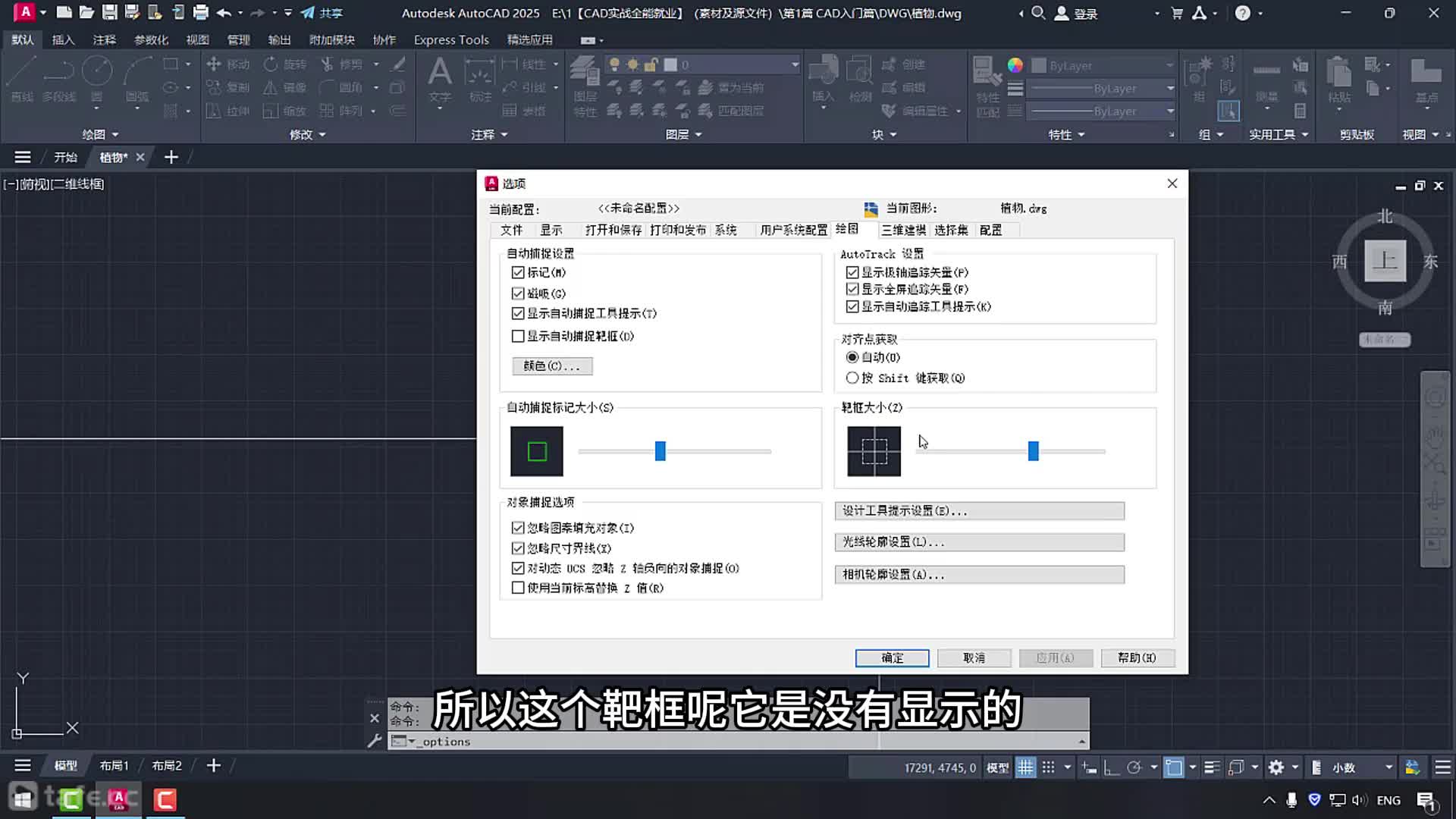Select the Line (直线) draw tool

pos(22,80)
